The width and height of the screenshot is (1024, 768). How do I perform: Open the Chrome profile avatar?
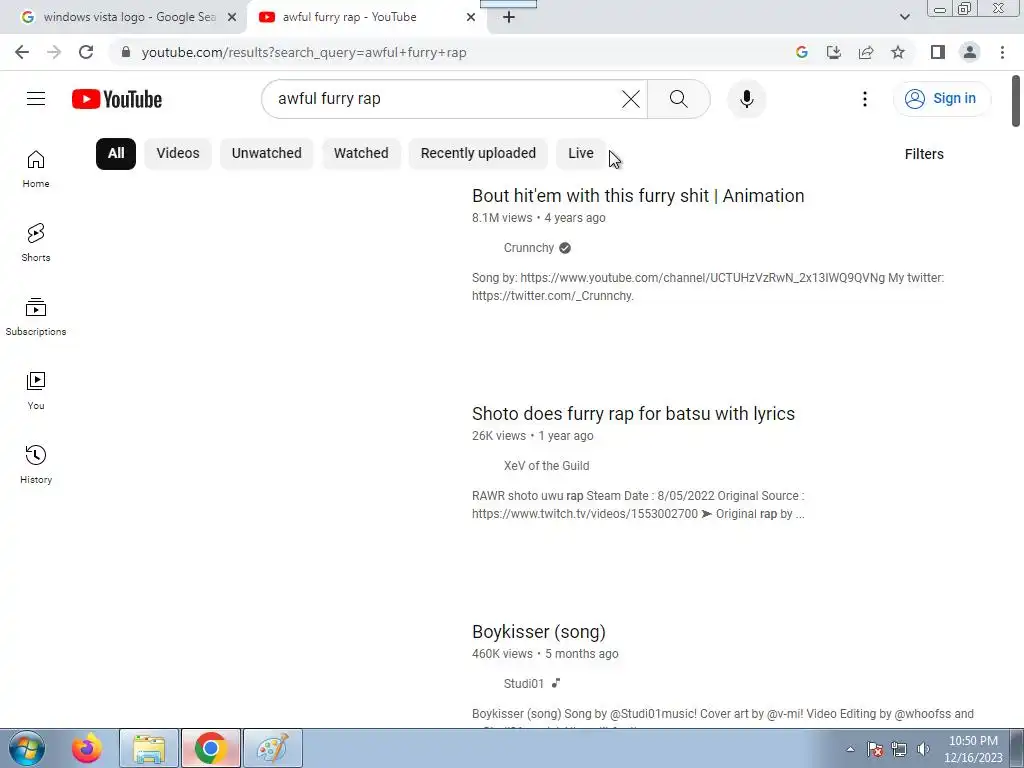(970, 52)
